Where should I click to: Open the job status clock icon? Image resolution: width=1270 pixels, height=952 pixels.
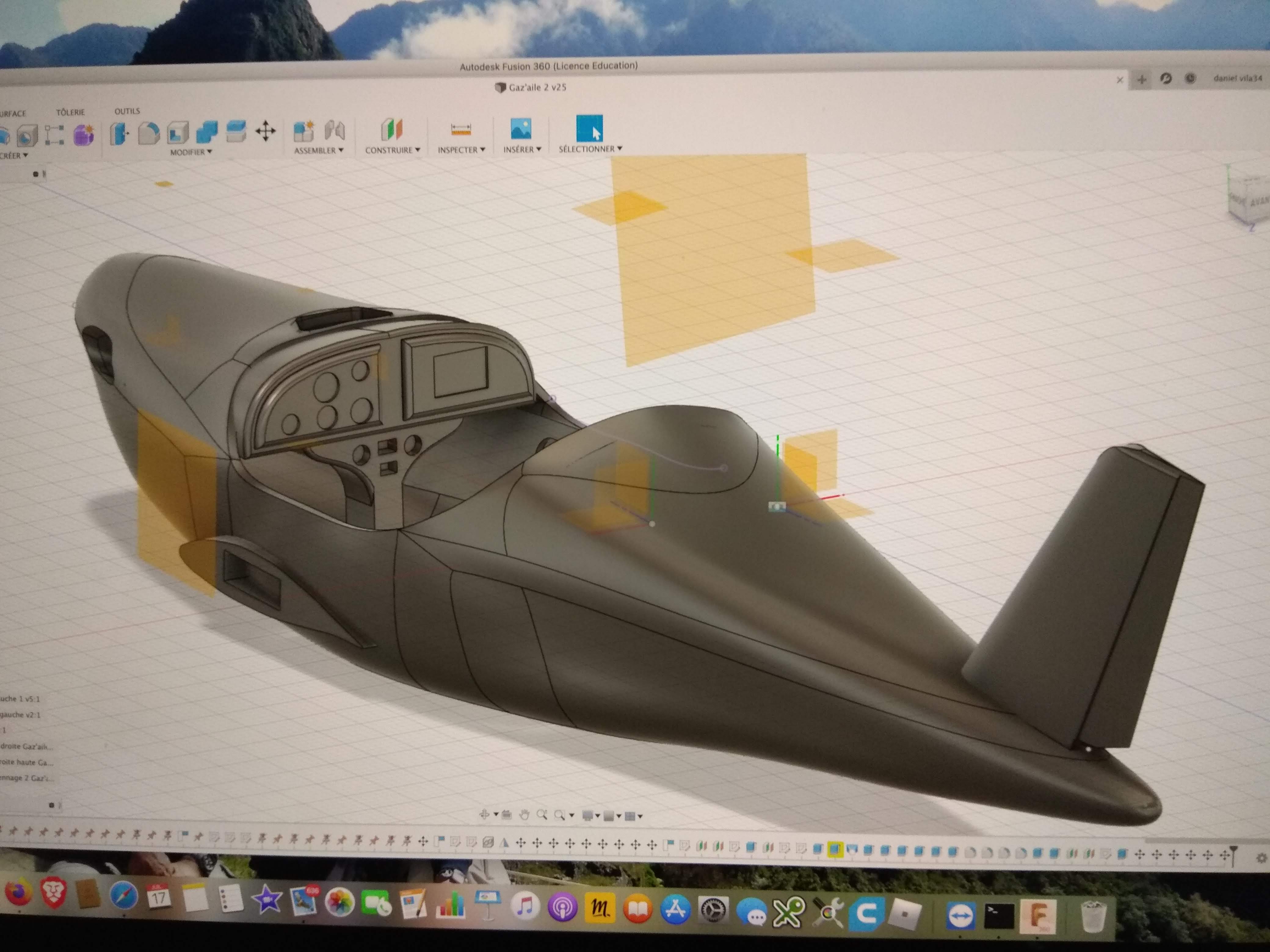[x=1190, y=79]
